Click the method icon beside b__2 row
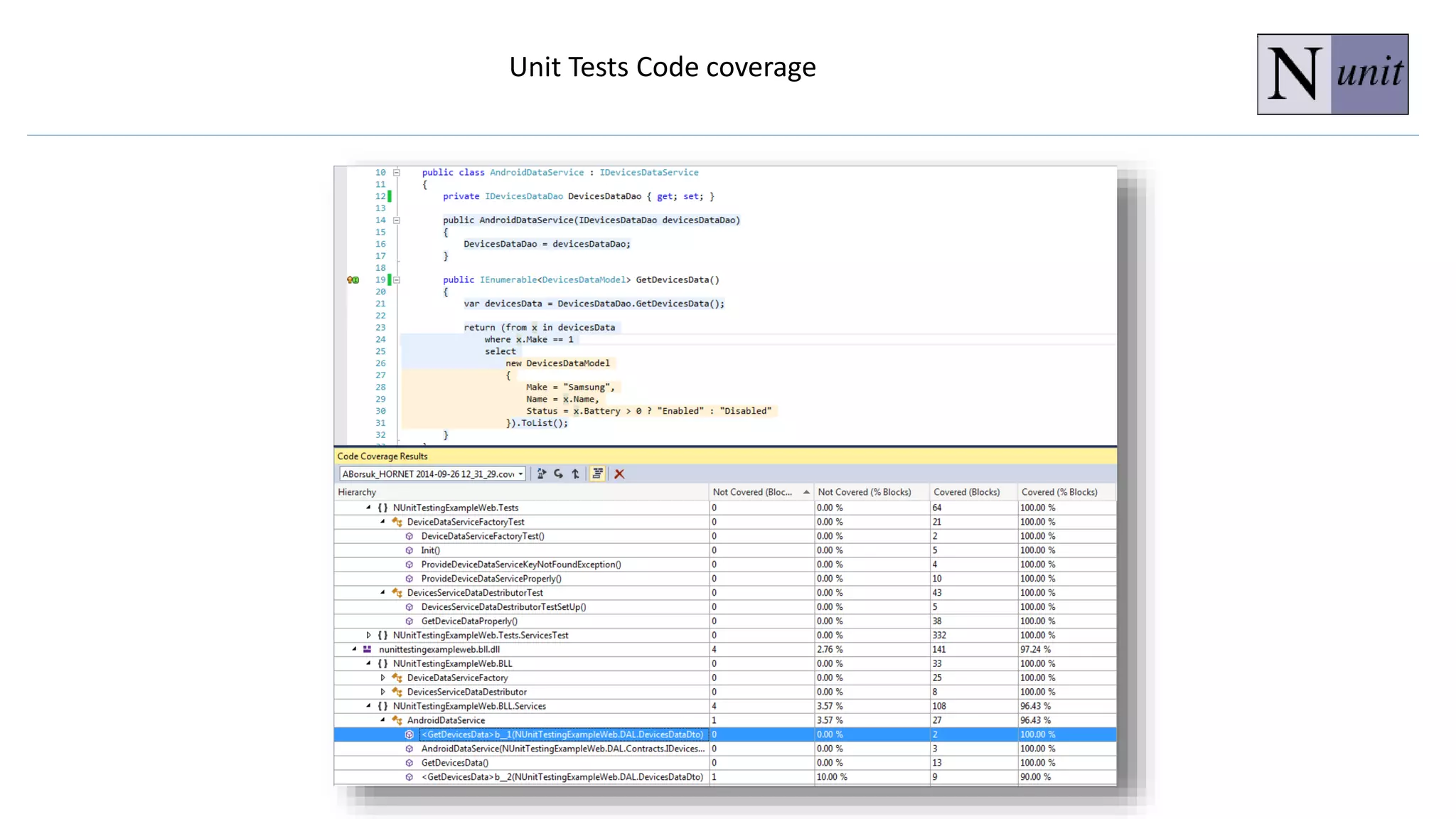The height and width of the screenshot is (819, 1456). [409, 777]
